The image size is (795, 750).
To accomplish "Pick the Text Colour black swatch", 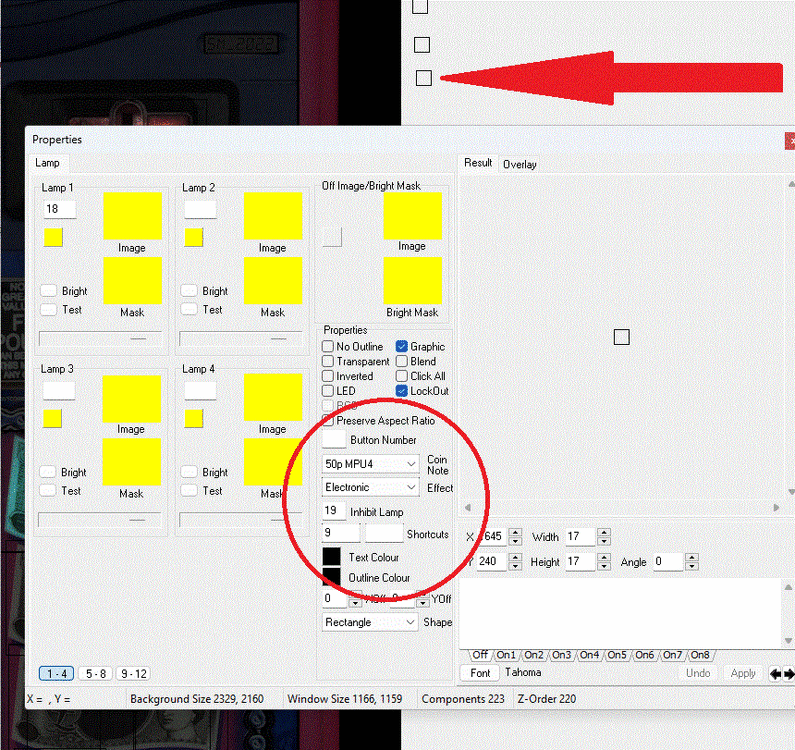I will pyautogui.click(x=331, y=557).
